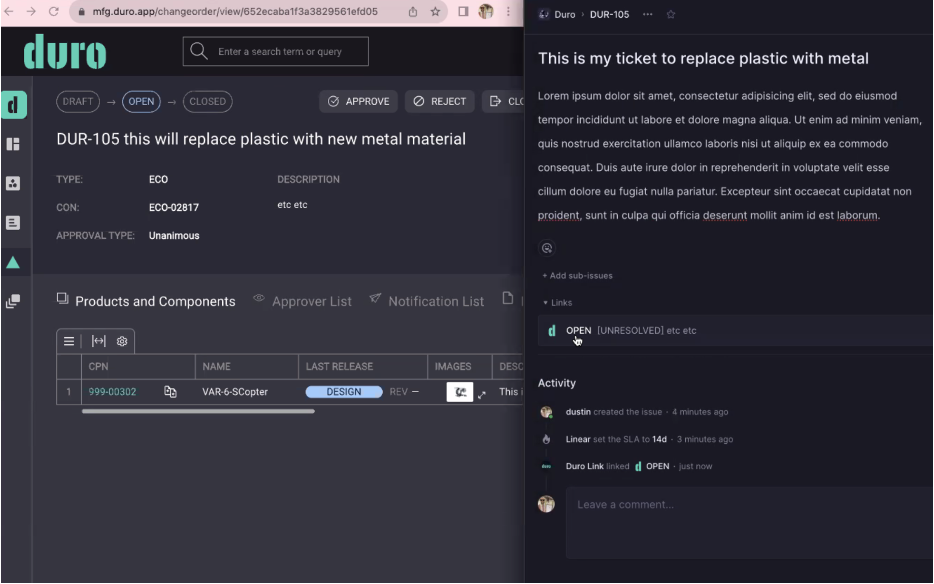934x584 pixels.
Task: Switch to the Notification List tab
Action: coord(435,301)
